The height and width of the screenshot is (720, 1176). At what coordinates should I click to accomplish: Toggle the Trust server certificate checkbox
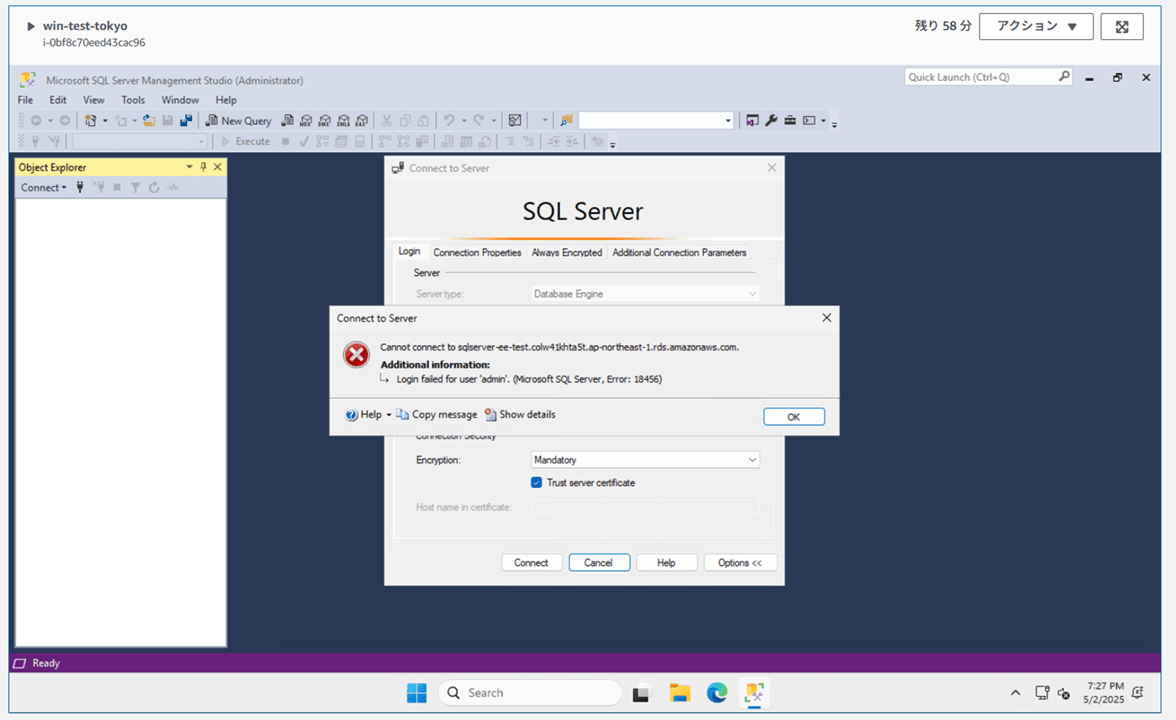point(536,483)
